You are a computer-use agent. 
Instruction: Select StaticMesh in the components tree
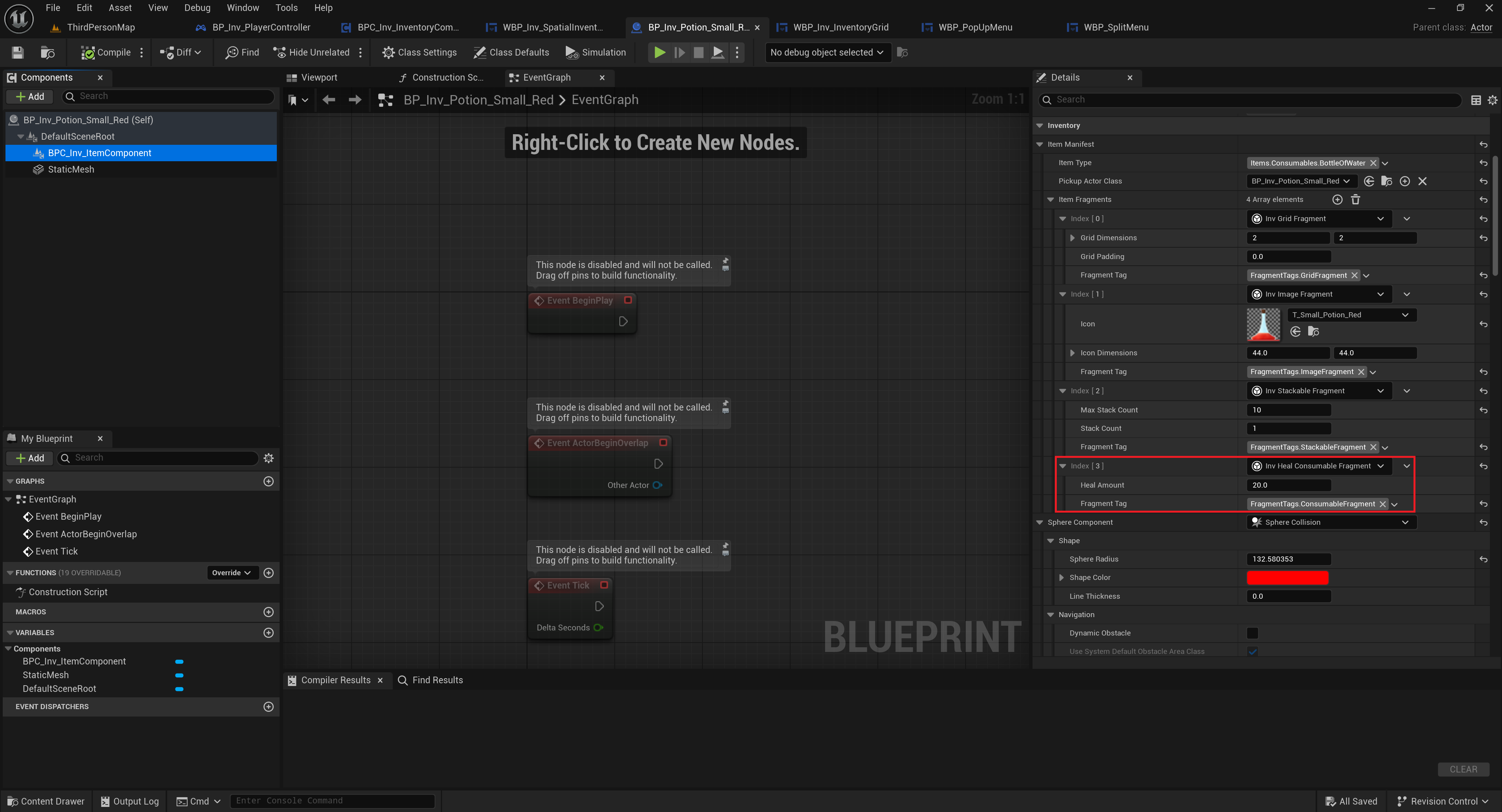pos(70,169)
